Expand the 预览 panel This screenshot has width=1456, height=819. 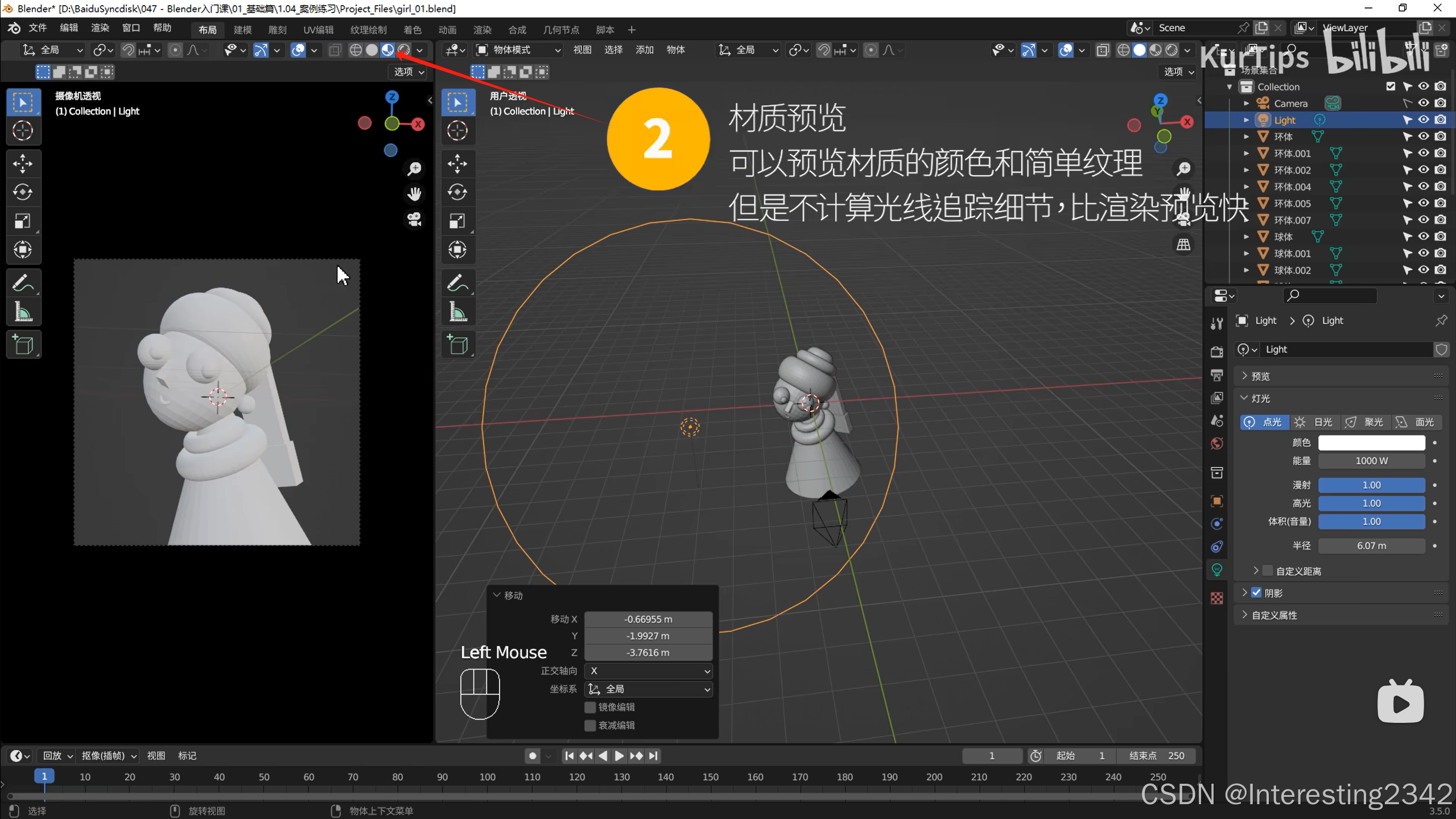coord(1260,376)
